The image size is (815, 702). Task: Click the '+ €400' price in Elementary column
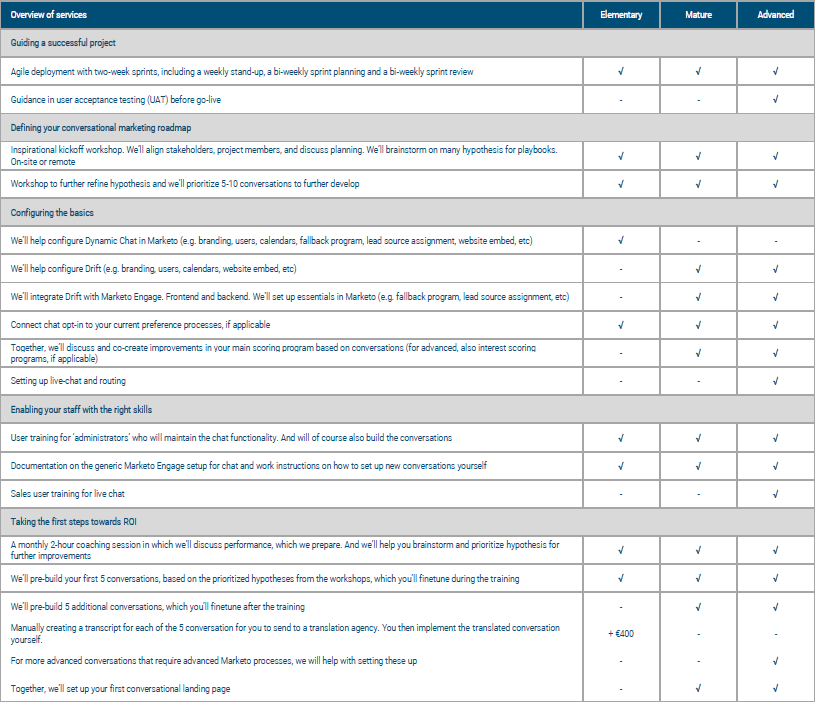[x=621, y=634]
